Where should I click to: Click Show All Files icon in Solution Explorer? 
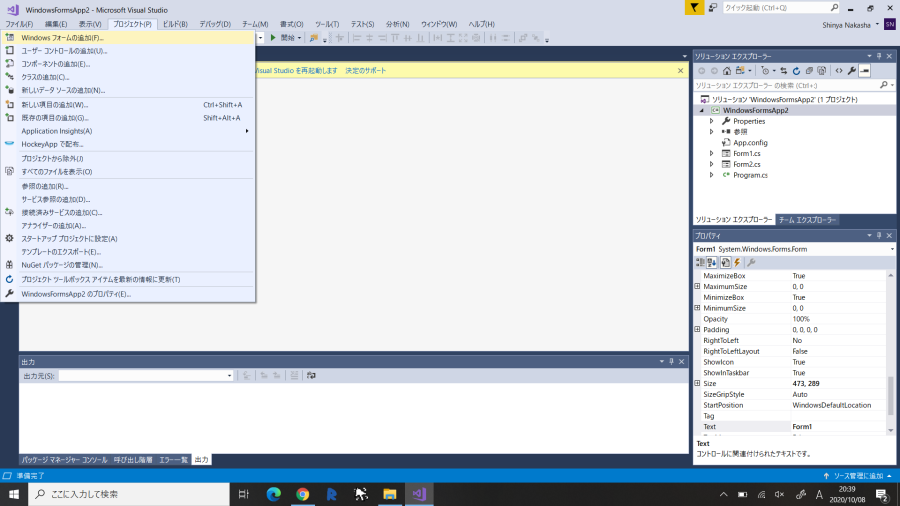point(822,71)
